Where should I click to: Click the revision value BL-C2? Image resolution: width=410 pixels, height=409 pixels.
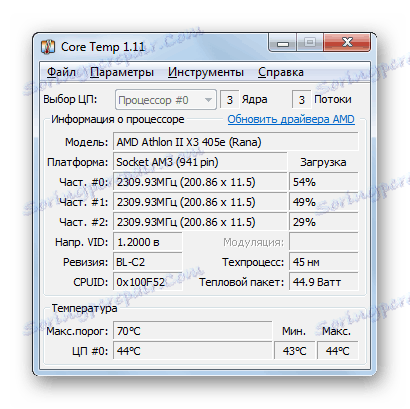point(148,262)
